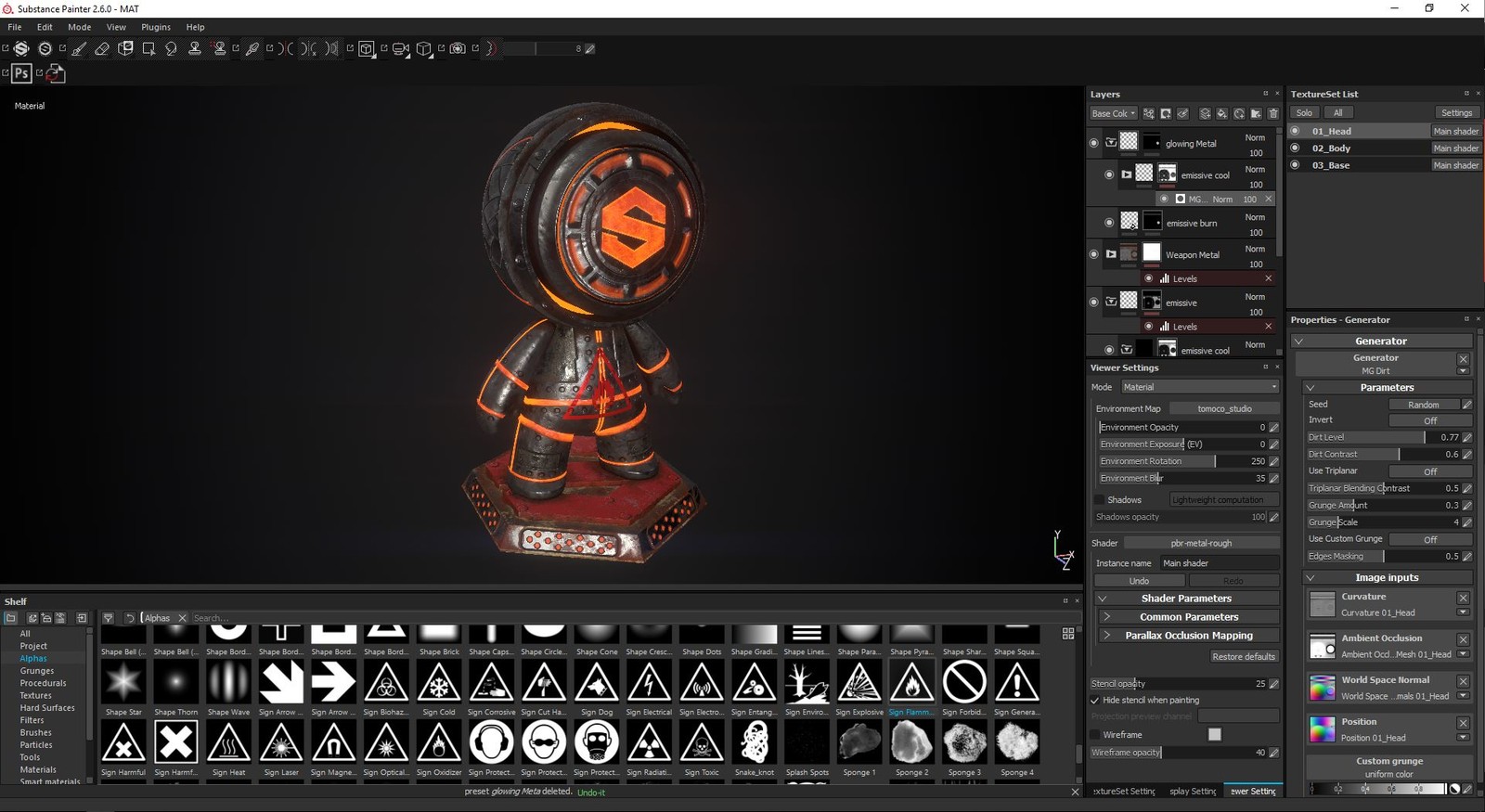Click the Solo button in TextureSet List

tap(1304, 113)
